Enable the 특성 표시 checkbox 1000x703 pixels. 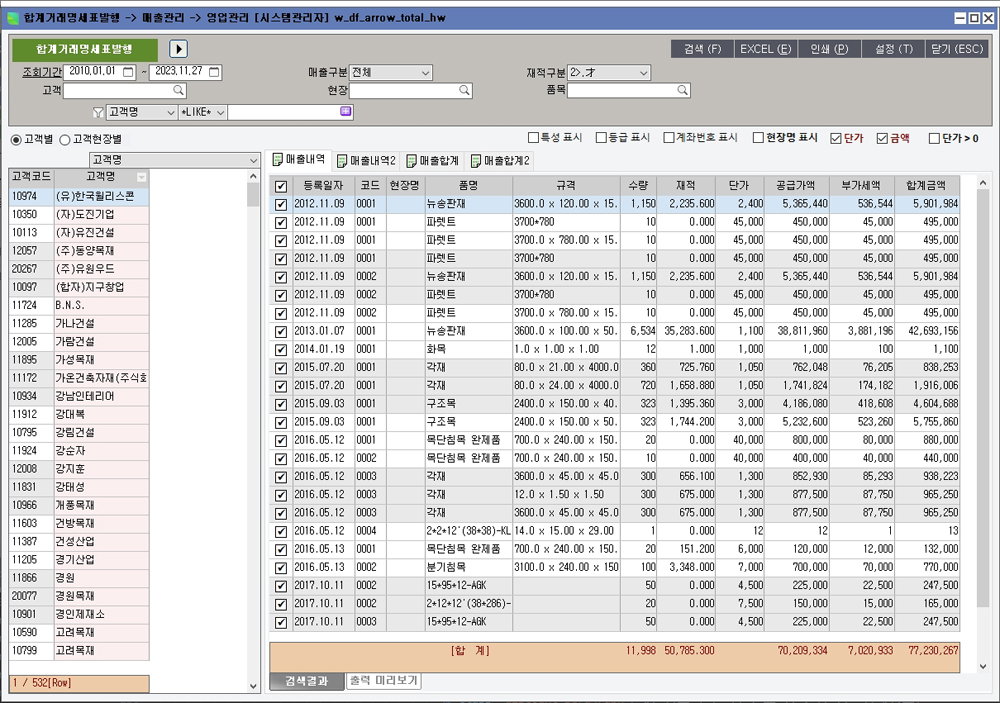click(533, 138)
